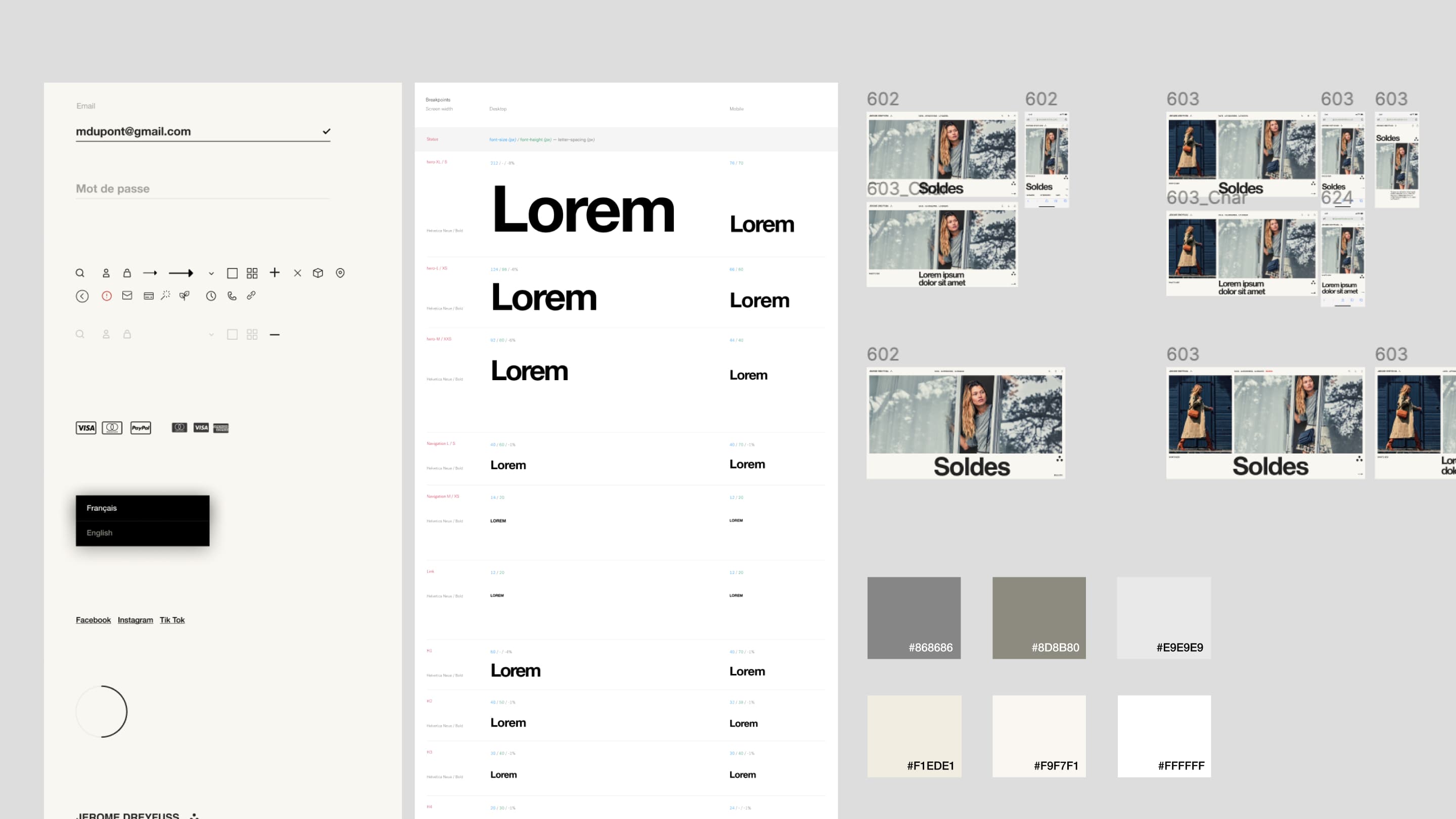Select the envelope mail icon

126,295
